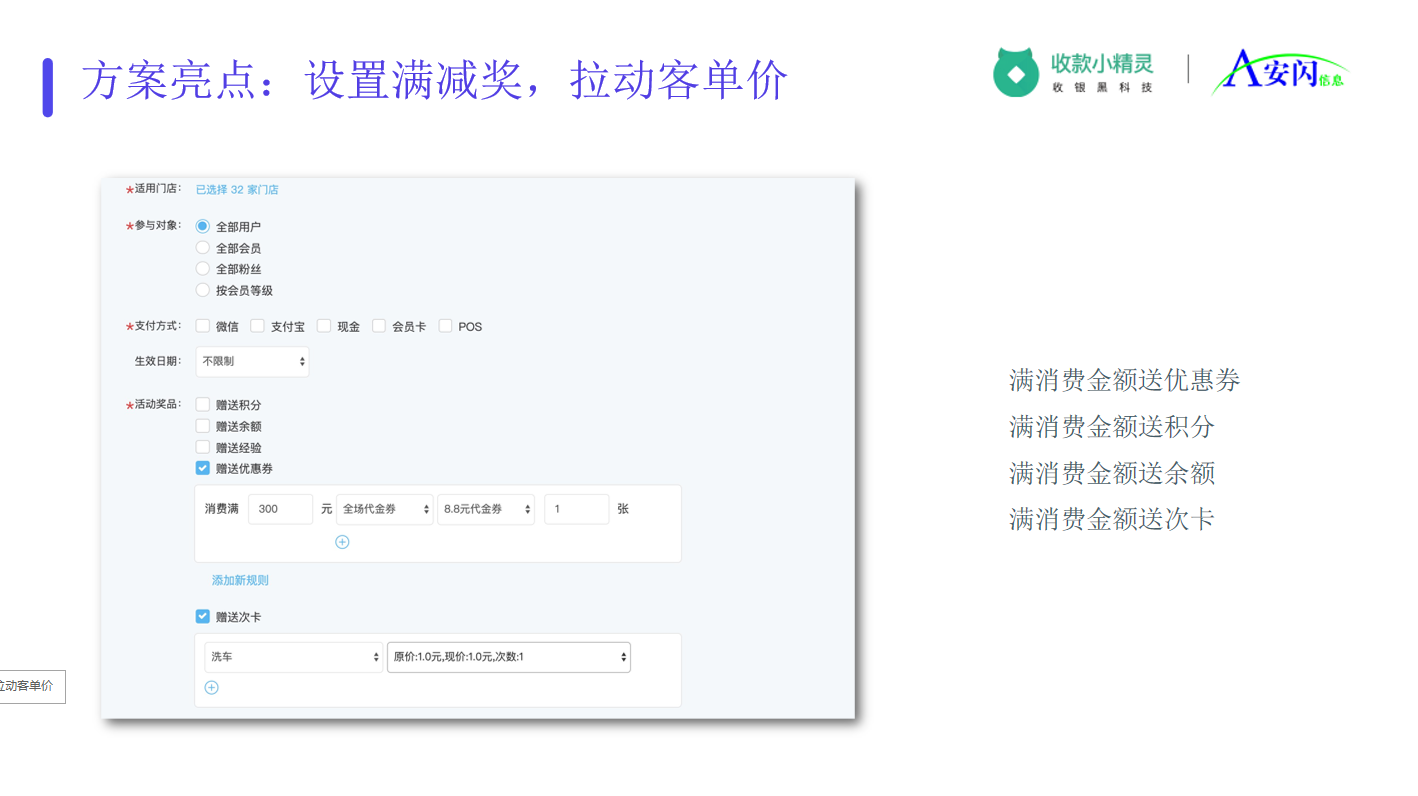Click the text 满消费金额送优惠券
The image size is (1418, 796).
click(x=1125, y=380)
